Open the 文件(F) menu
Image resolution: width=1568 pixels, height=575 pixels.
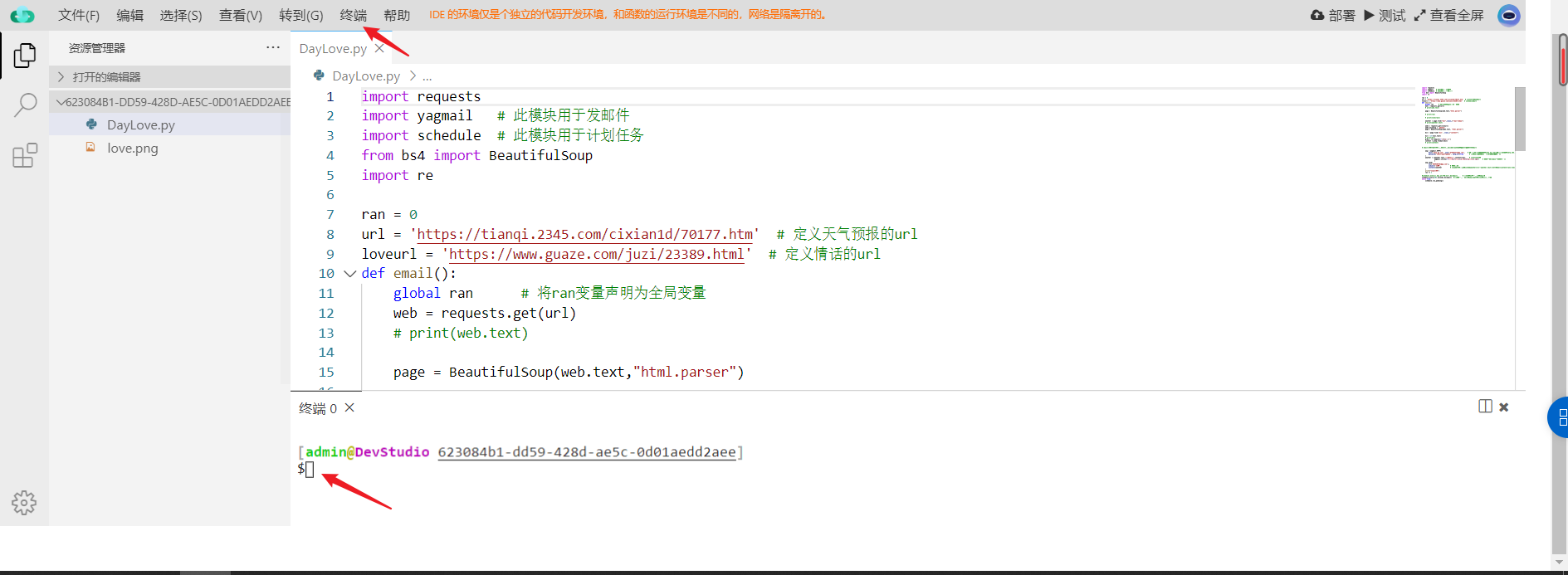[79, 15]
